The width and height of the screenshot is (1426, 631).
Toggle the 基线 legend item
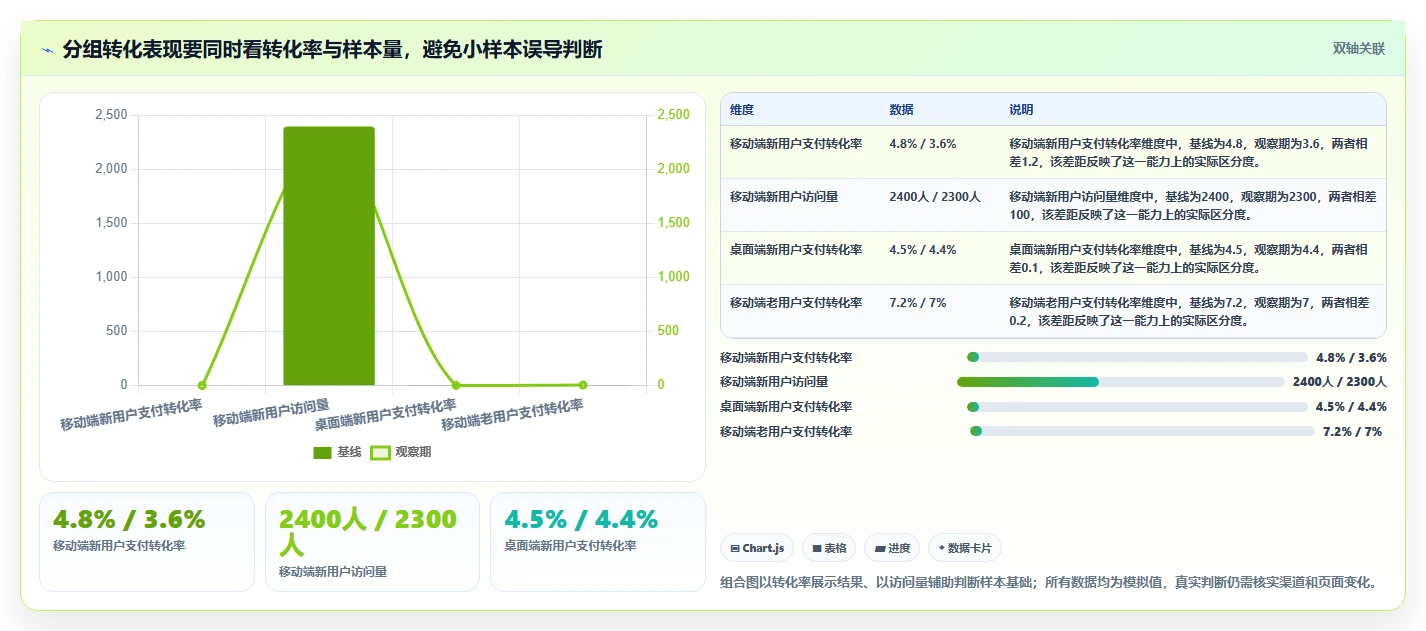pyautogui.click(x=337, y=452)
